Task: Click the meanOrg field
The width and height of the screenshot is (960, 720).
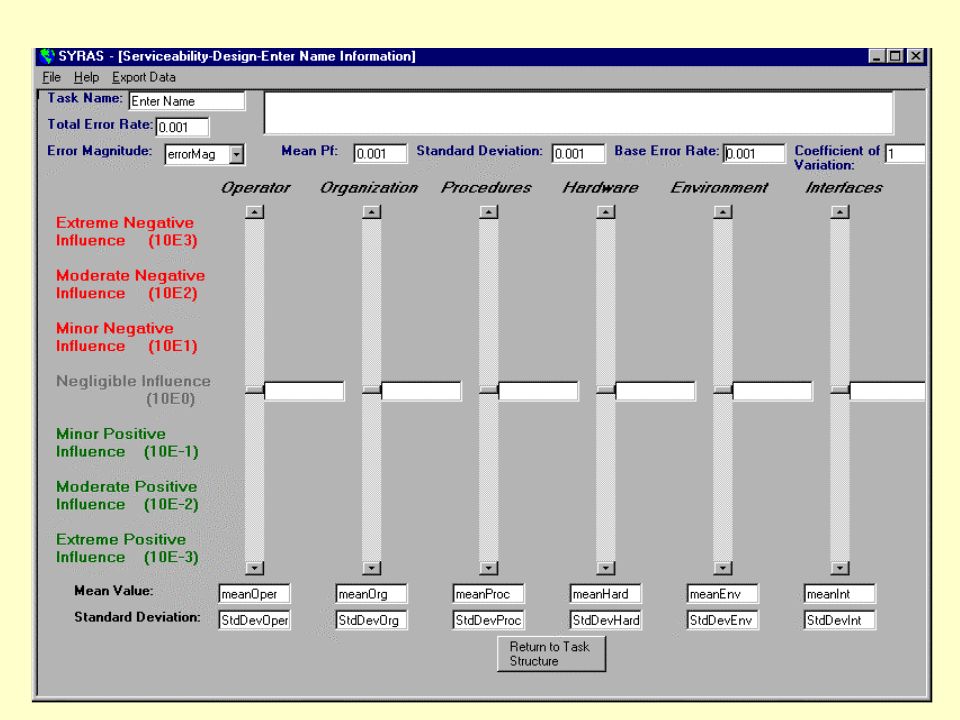Action: coord(371,594)
